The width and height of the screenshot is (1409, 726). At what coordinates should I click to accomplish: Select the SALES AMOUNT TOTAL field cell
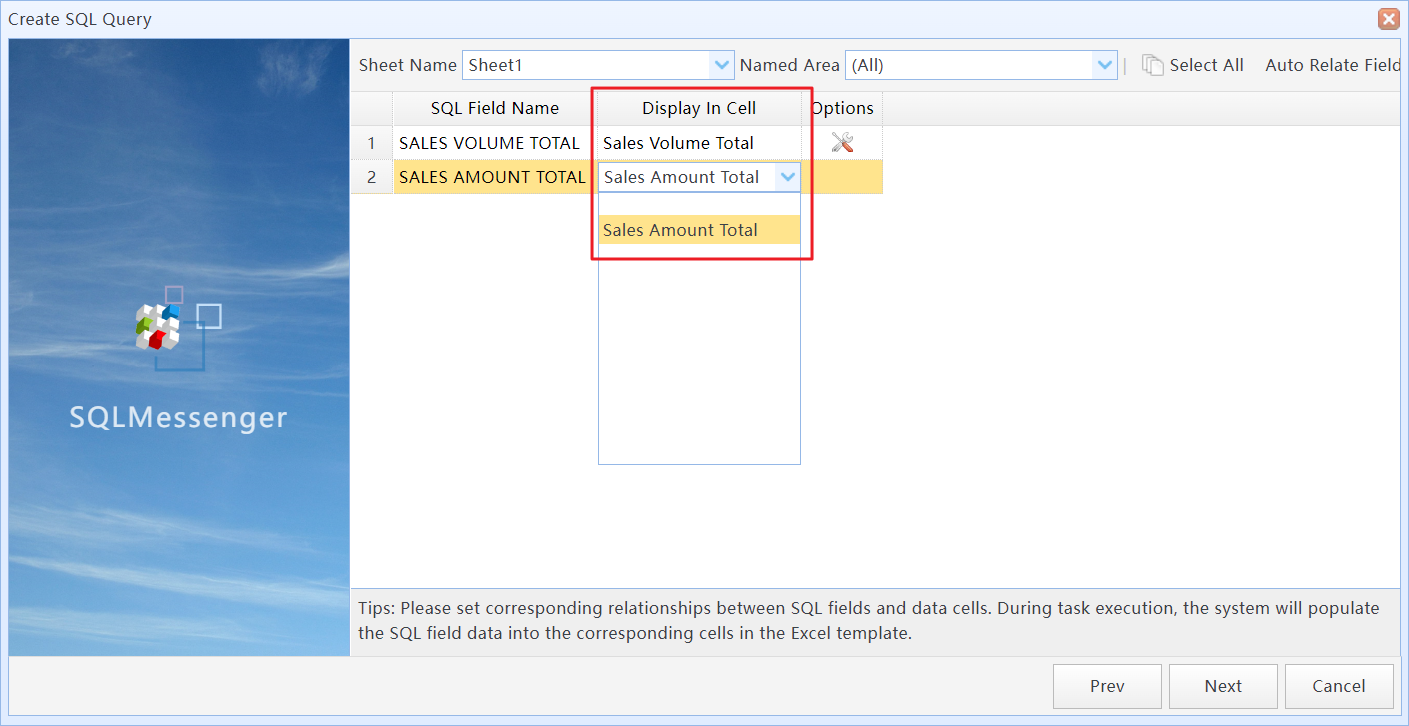pos(495,177)
